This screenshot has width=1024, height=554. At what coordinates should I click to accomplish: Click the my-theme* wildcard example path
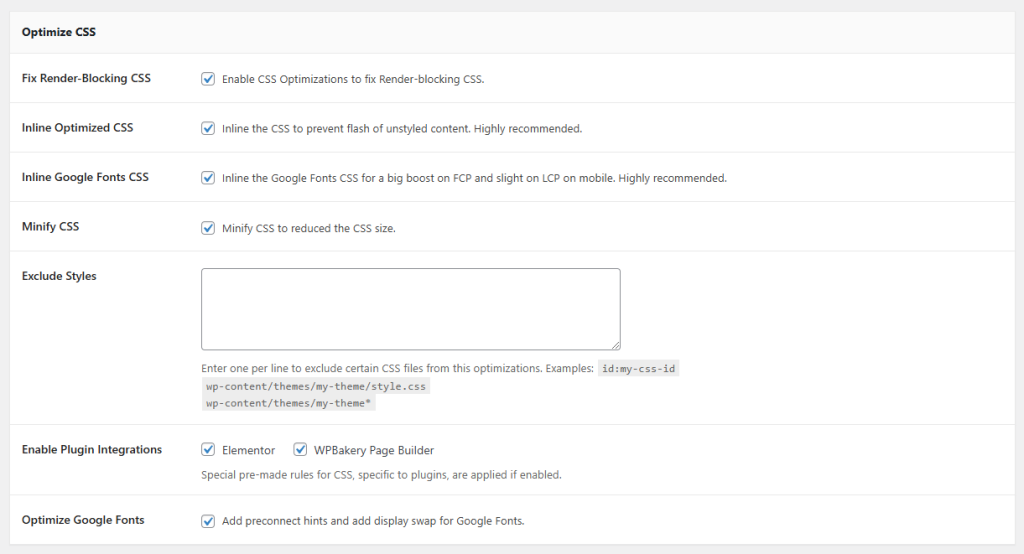coord(290,404)
